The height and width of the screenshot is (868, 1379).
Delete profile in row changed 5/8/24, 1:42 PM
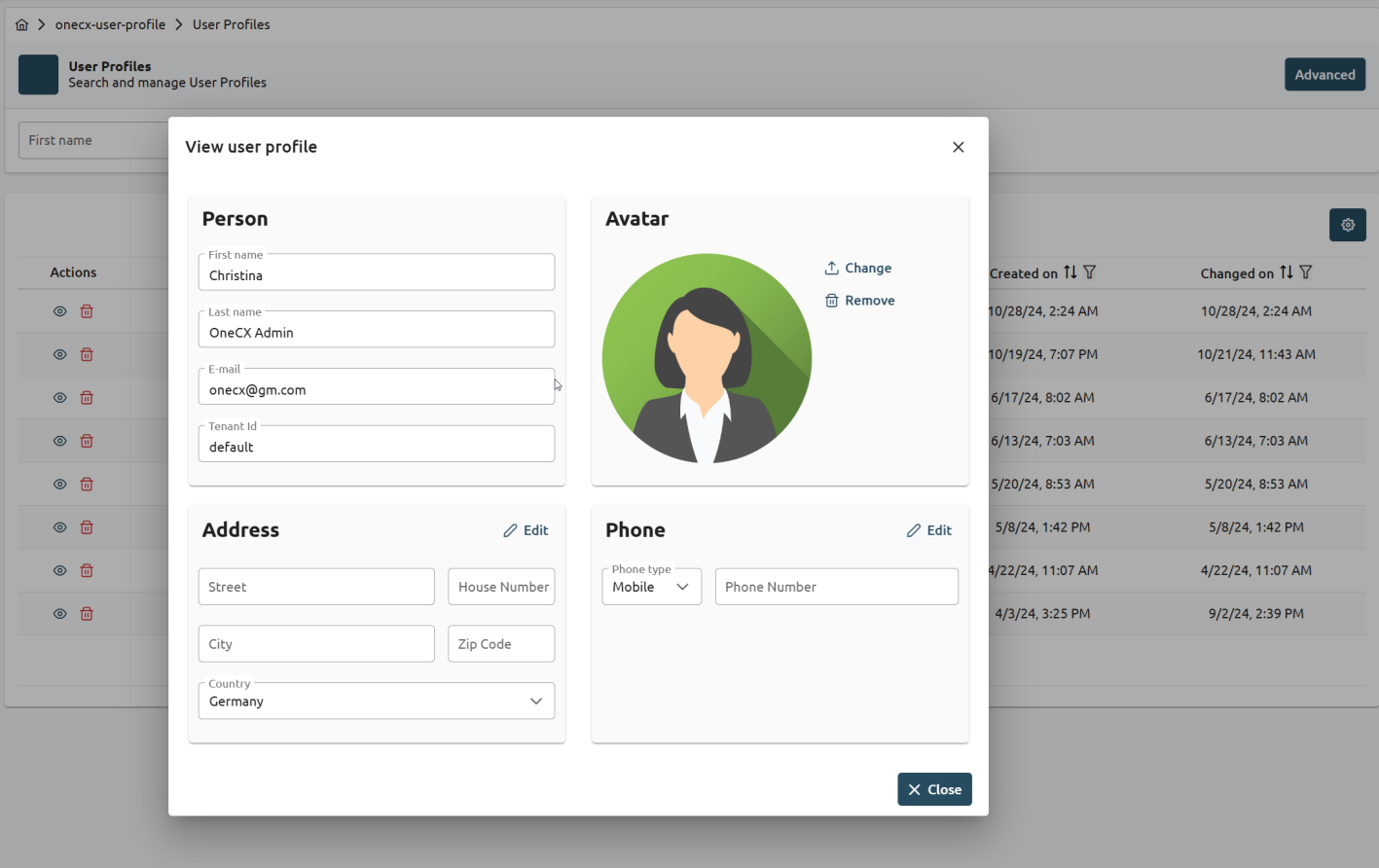[x=87, y=527]
